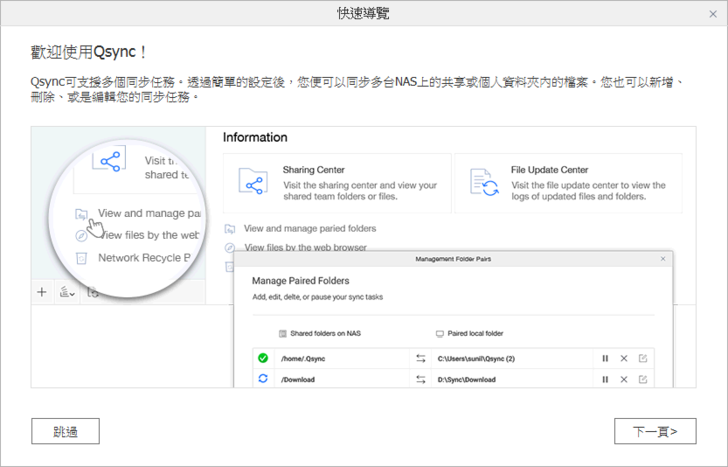Close the Management Folder Pairs window
The width and height of the screenshot is (728, 467).
pyautogui.click(x=663, y=259)
